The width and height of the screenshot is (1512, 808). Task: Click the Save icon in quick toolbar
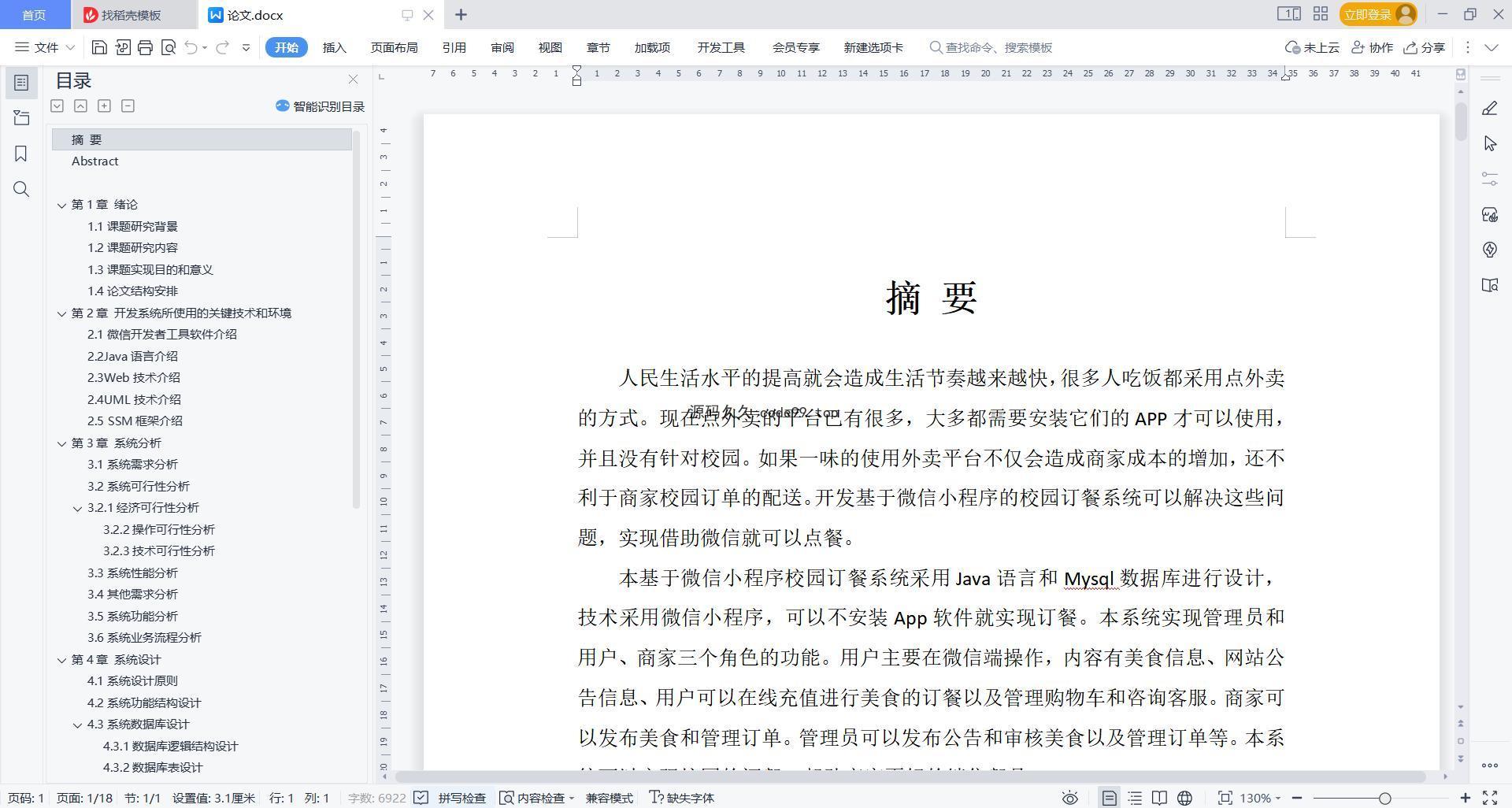[x=99, y=47]
